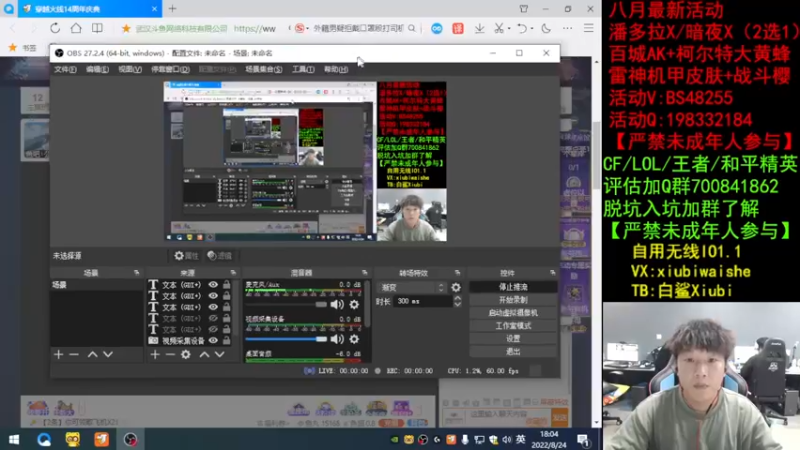Increase the 时长 duration with up arrow

tap(458, 298)
